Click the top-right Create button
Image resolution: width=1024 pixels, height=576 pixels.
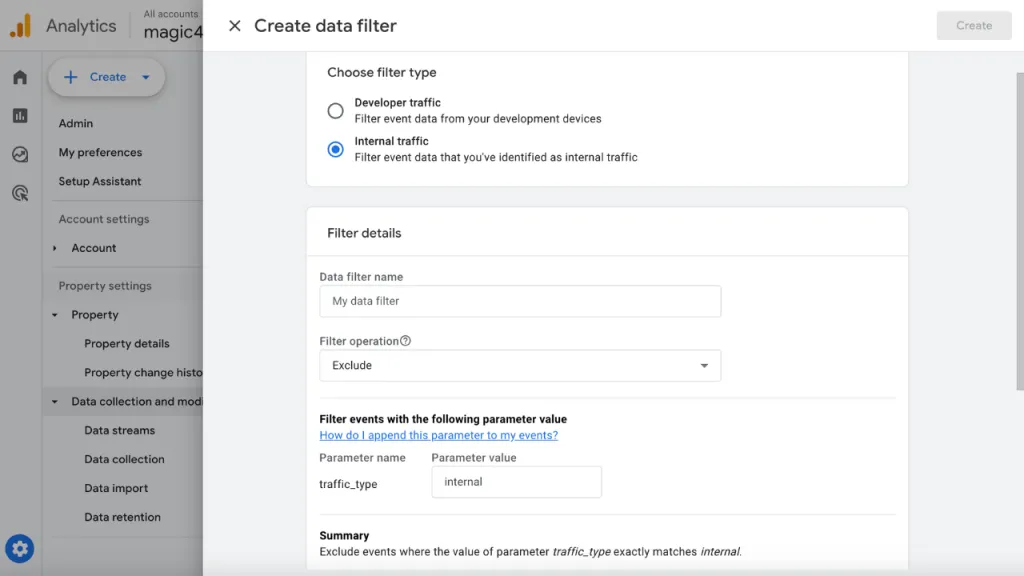tap(974, 25)
